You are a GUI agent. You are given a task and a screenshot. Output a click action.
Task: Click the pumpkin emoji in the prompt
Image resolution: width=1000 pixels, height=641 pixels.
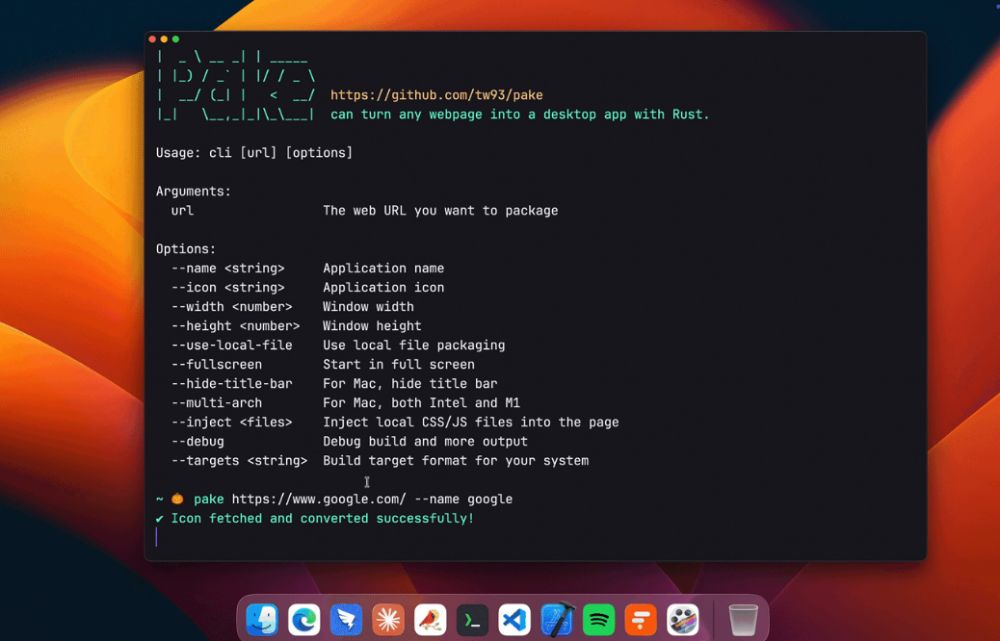point(177,499)
